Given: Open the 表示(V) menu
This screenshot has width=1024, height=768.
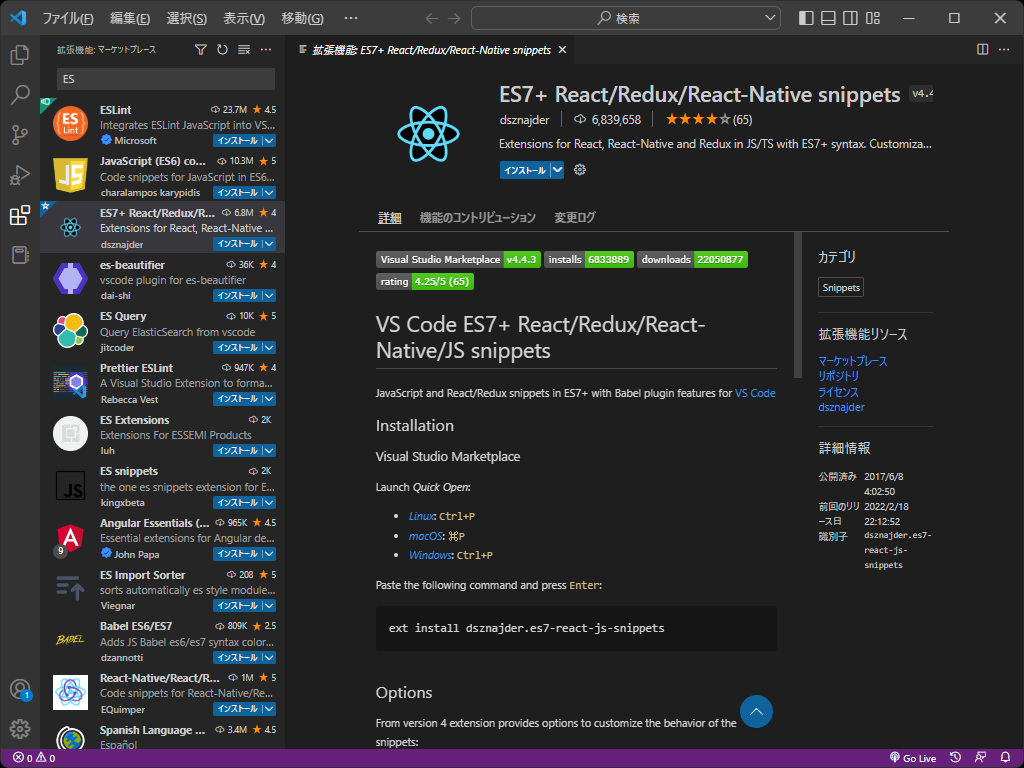Looking at the screenshot, I should tap(244, 18).
